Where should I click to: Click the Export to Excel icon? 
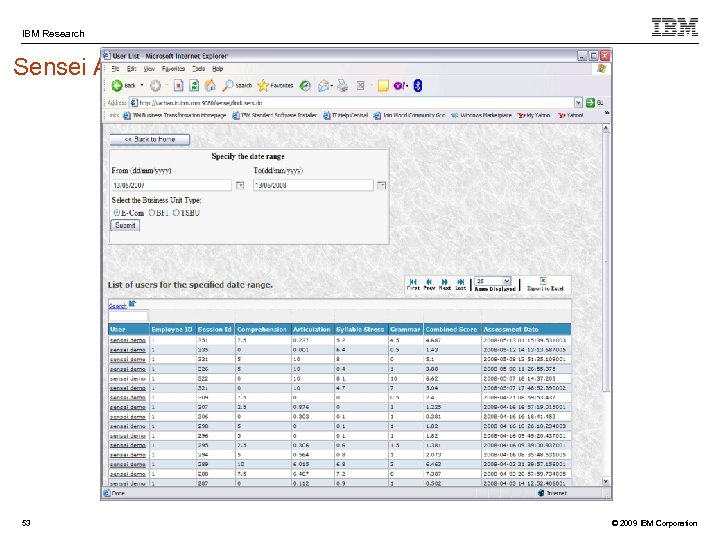click(x=543, y=281)
